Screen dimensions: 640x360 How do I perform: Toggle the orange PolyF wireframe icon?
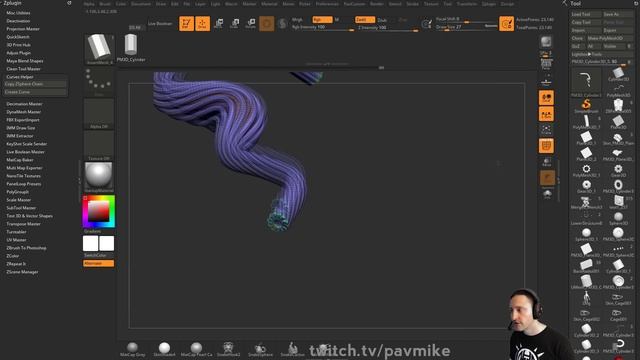tap(547, 146)
